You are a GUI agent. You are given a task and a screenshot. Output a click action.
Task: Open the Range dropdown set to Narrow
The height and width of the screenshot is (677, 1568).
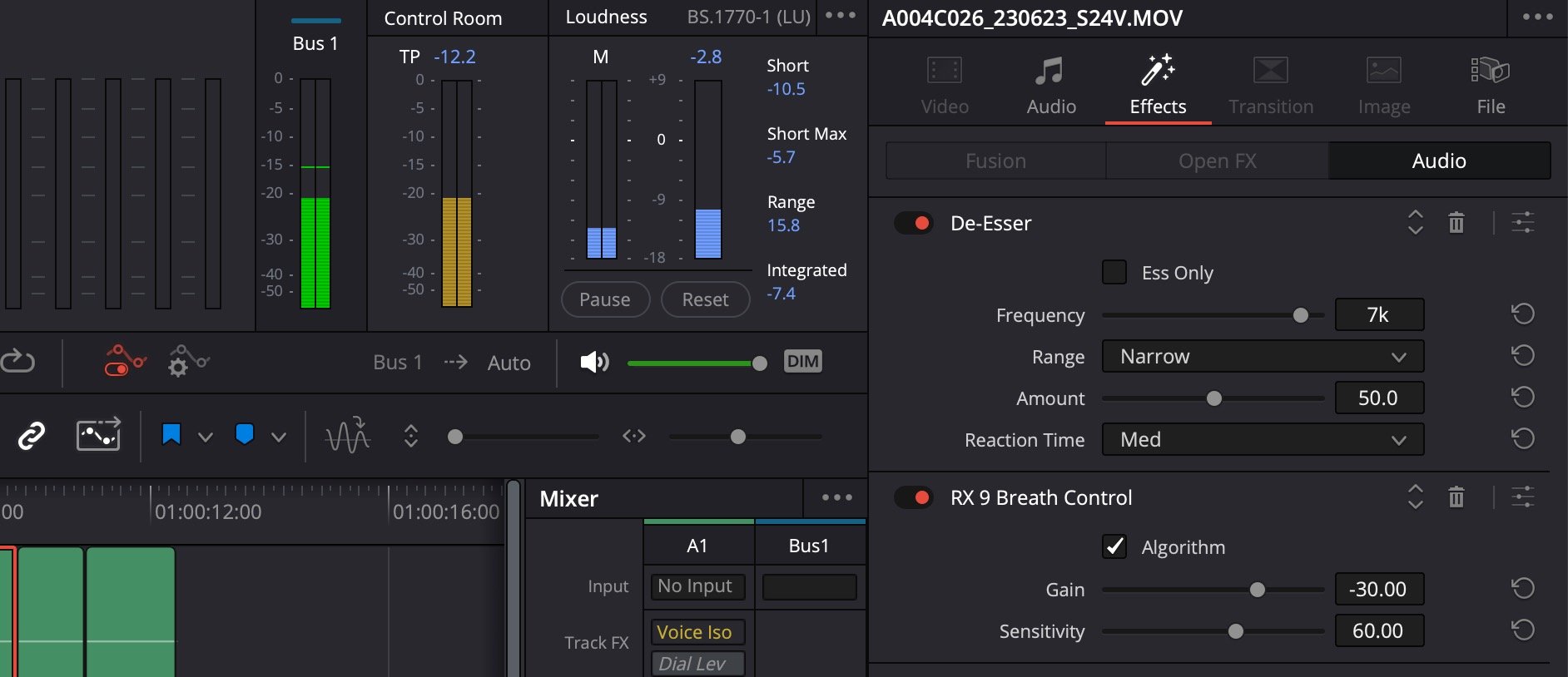[x=1263, y=356]
